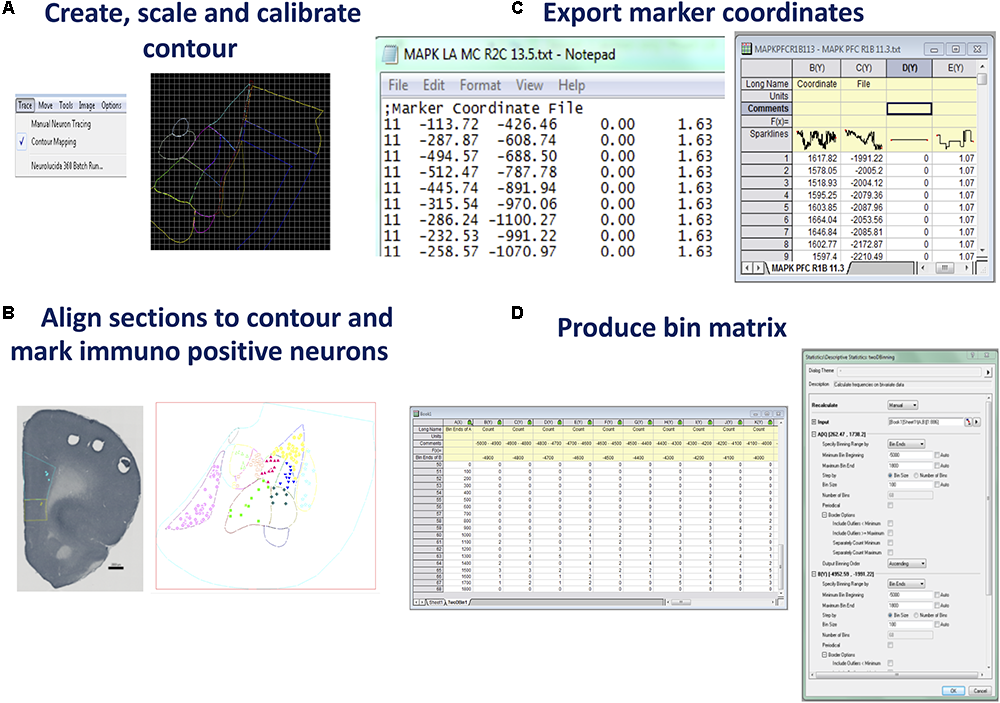Expand the Recalculate dropdown
Screen dimensions: 1000x703
pyautogui.click(x=904, y=406)
